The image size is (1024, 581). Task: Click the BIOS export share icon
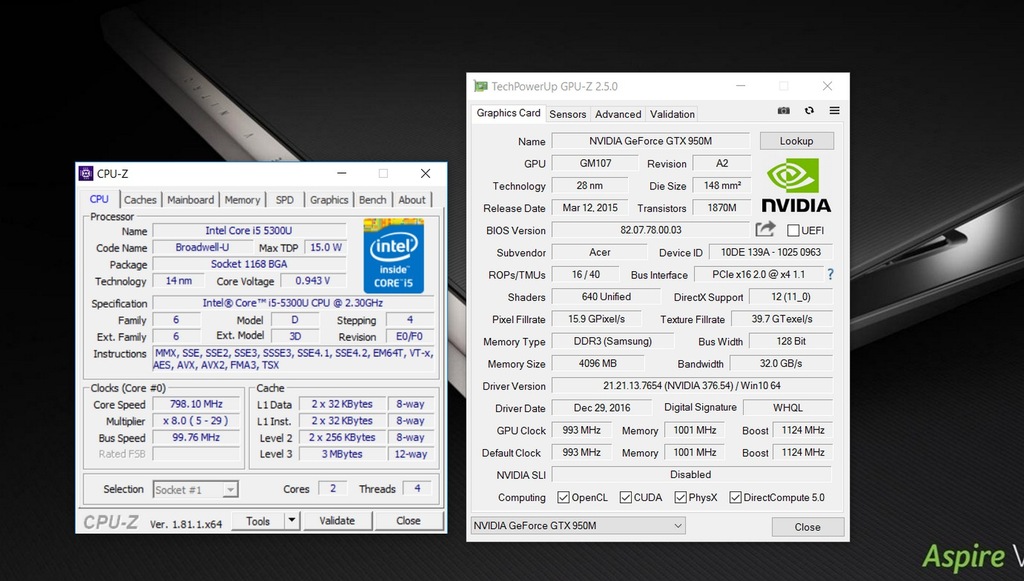tap(766, 230)
